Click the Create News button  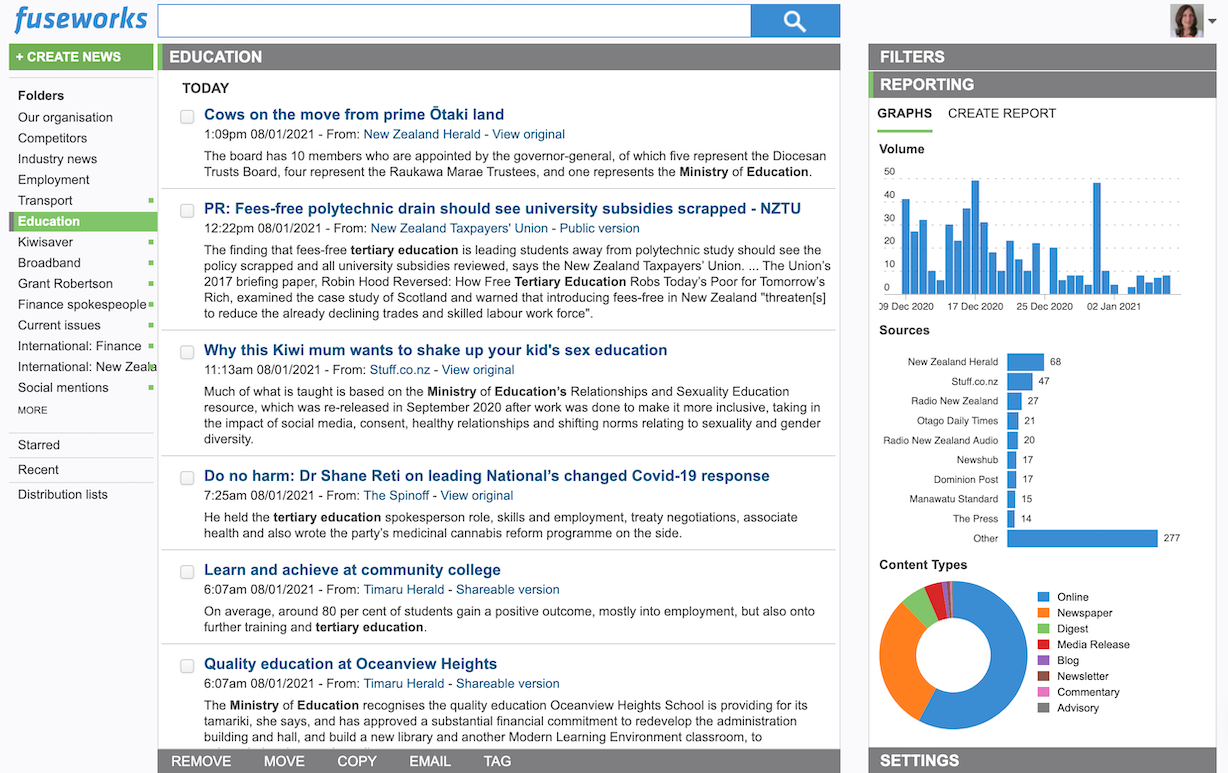point(81,57)
